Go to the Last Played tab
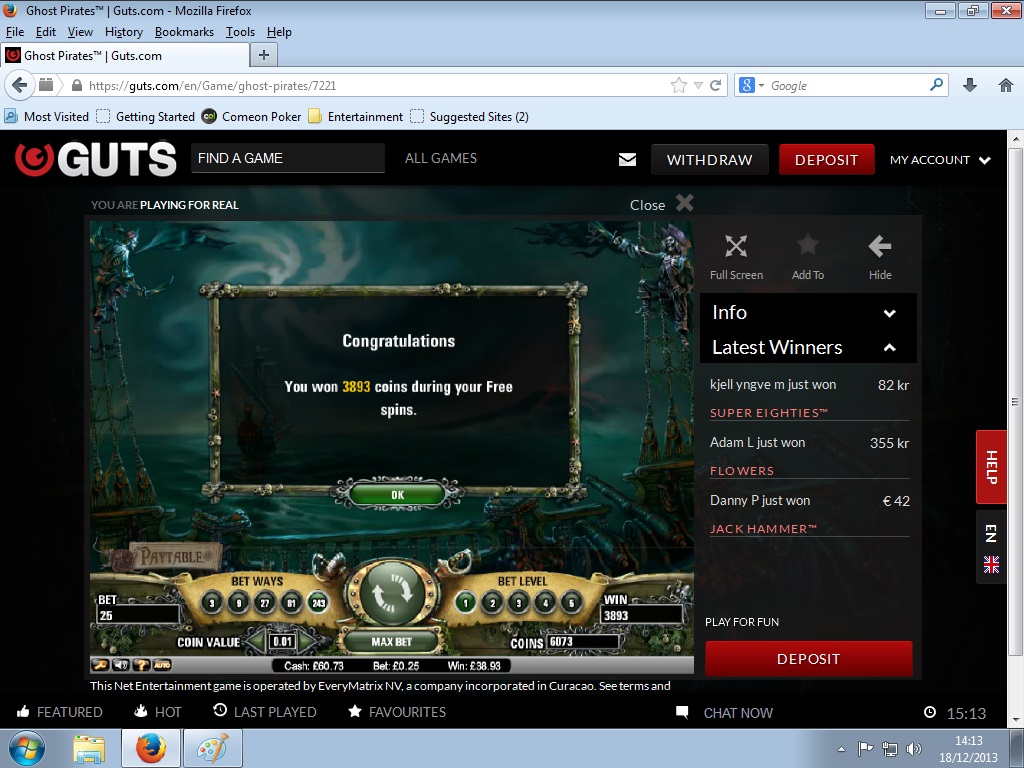Screen dimensions: 1024x768 point(264,712)
